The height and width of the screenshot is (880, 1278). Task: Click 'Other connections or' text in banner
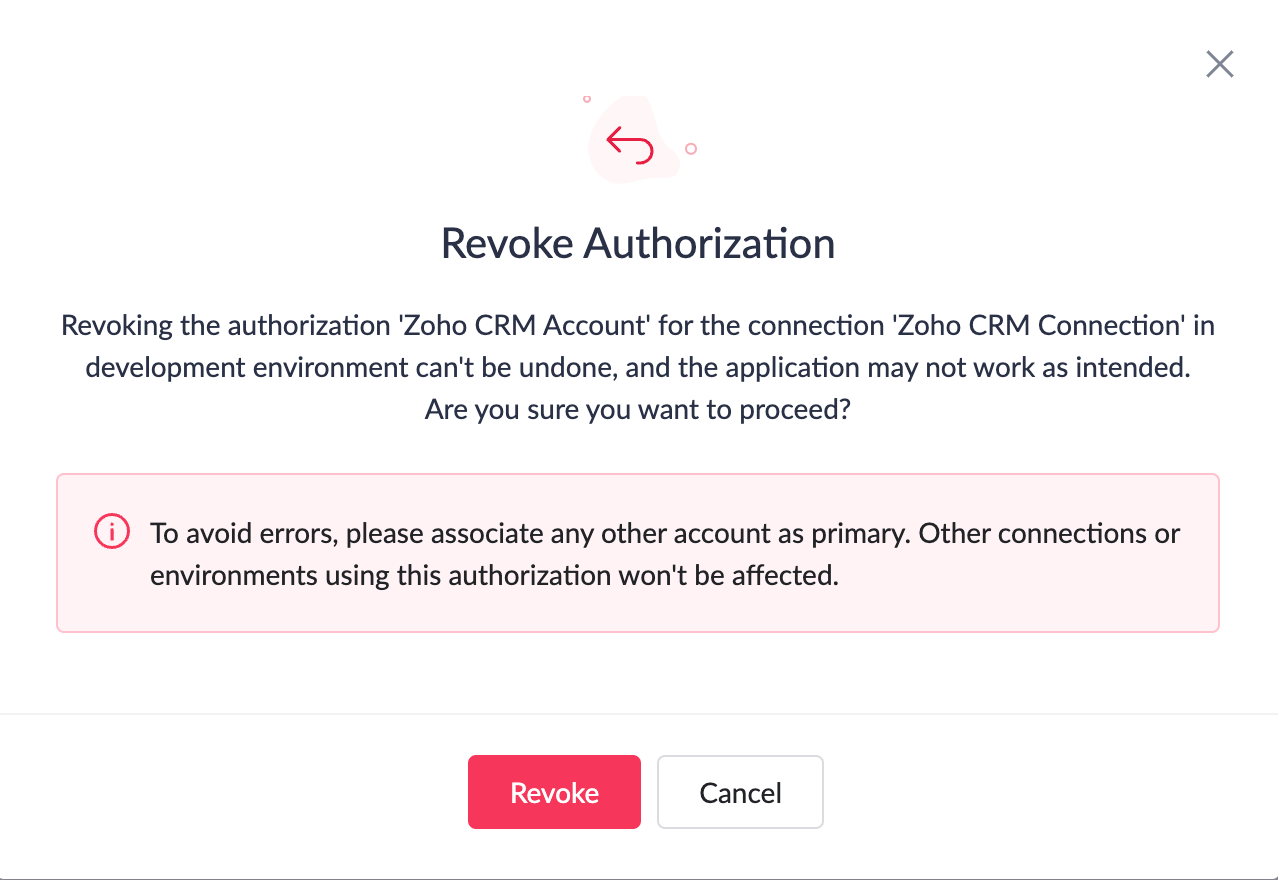coord(1049,533)
